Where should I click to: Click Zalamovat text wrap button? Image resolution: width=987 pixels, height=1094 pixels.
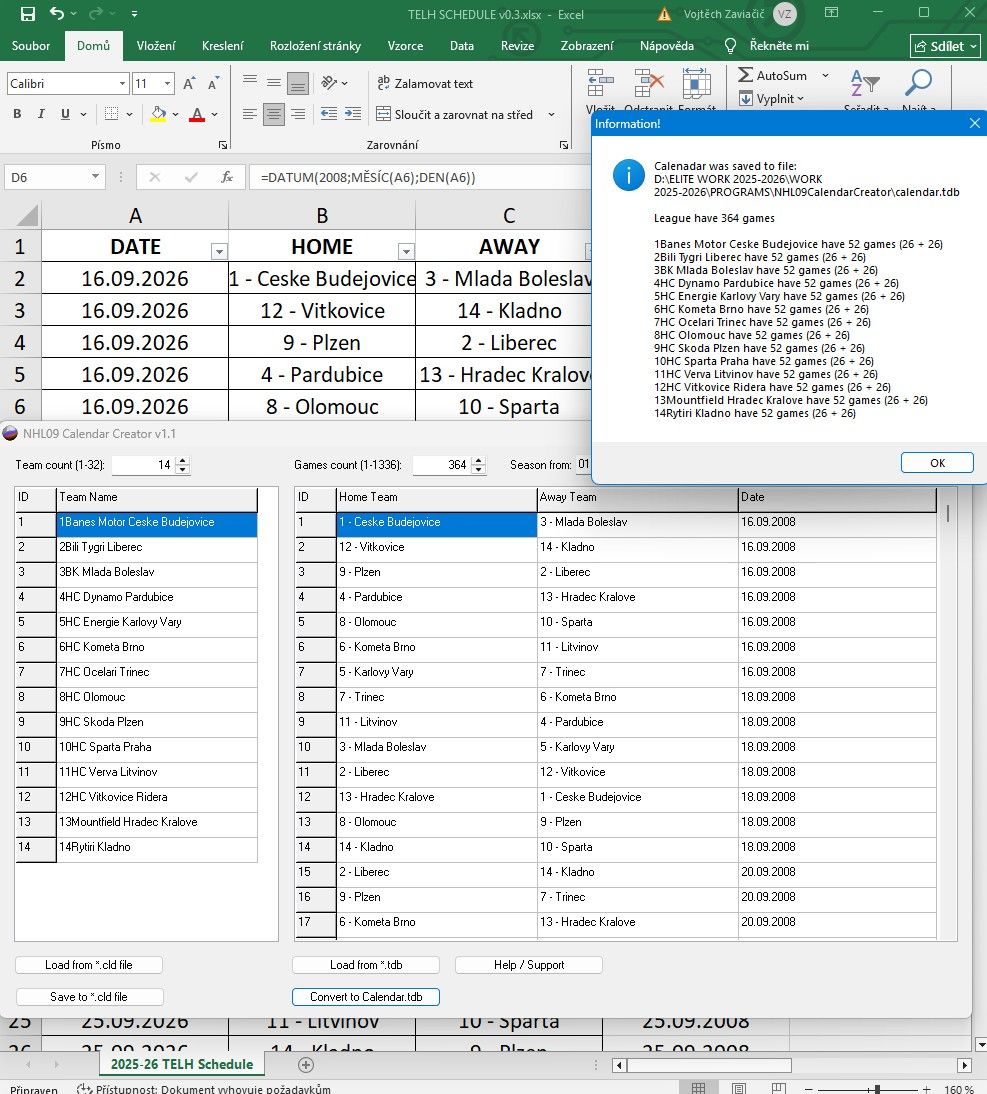425,84
